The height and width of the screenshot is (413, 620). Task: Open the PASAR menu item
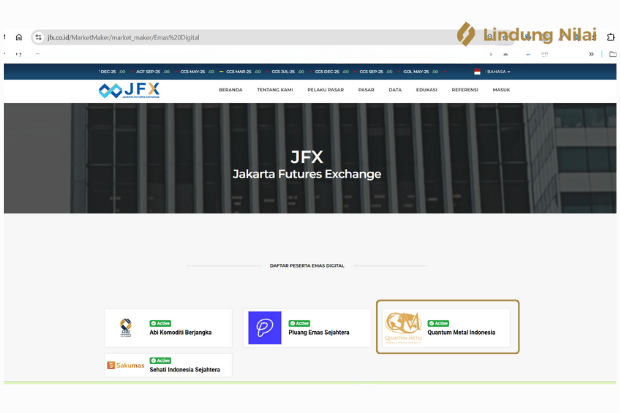click(x=366, y=90)
